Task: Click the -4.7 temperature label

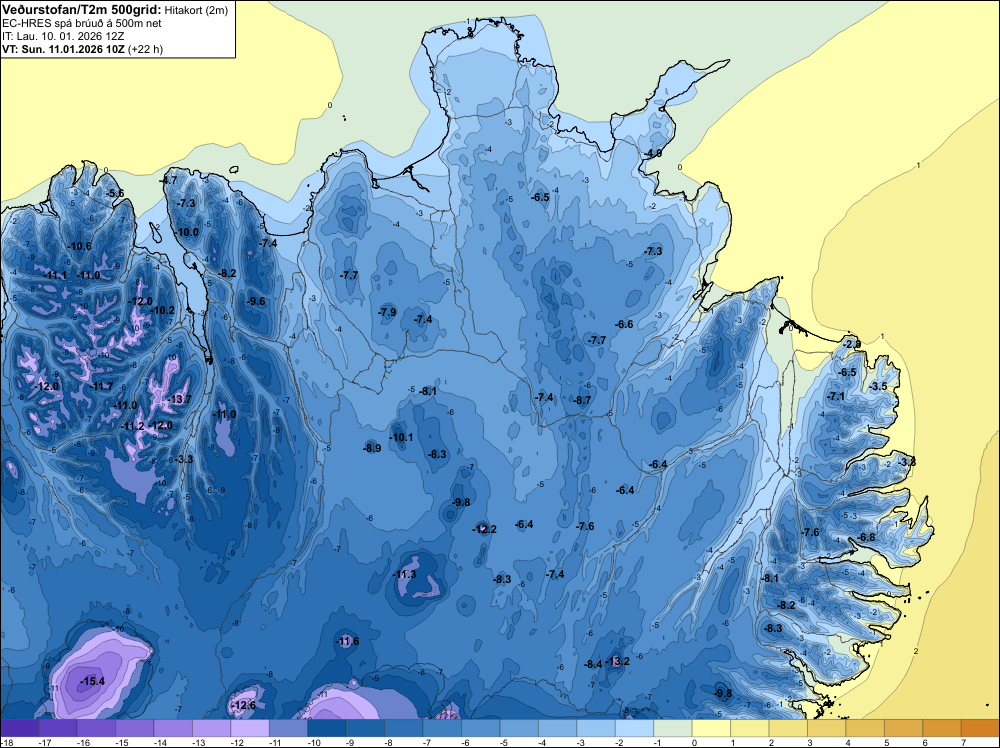Action: pyautogui.click(x=168, y=180)
